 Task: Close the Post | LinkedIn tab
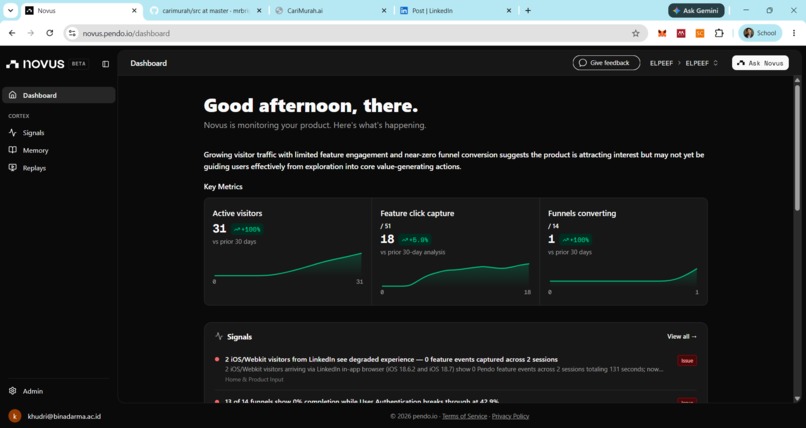tap(509, 10)
